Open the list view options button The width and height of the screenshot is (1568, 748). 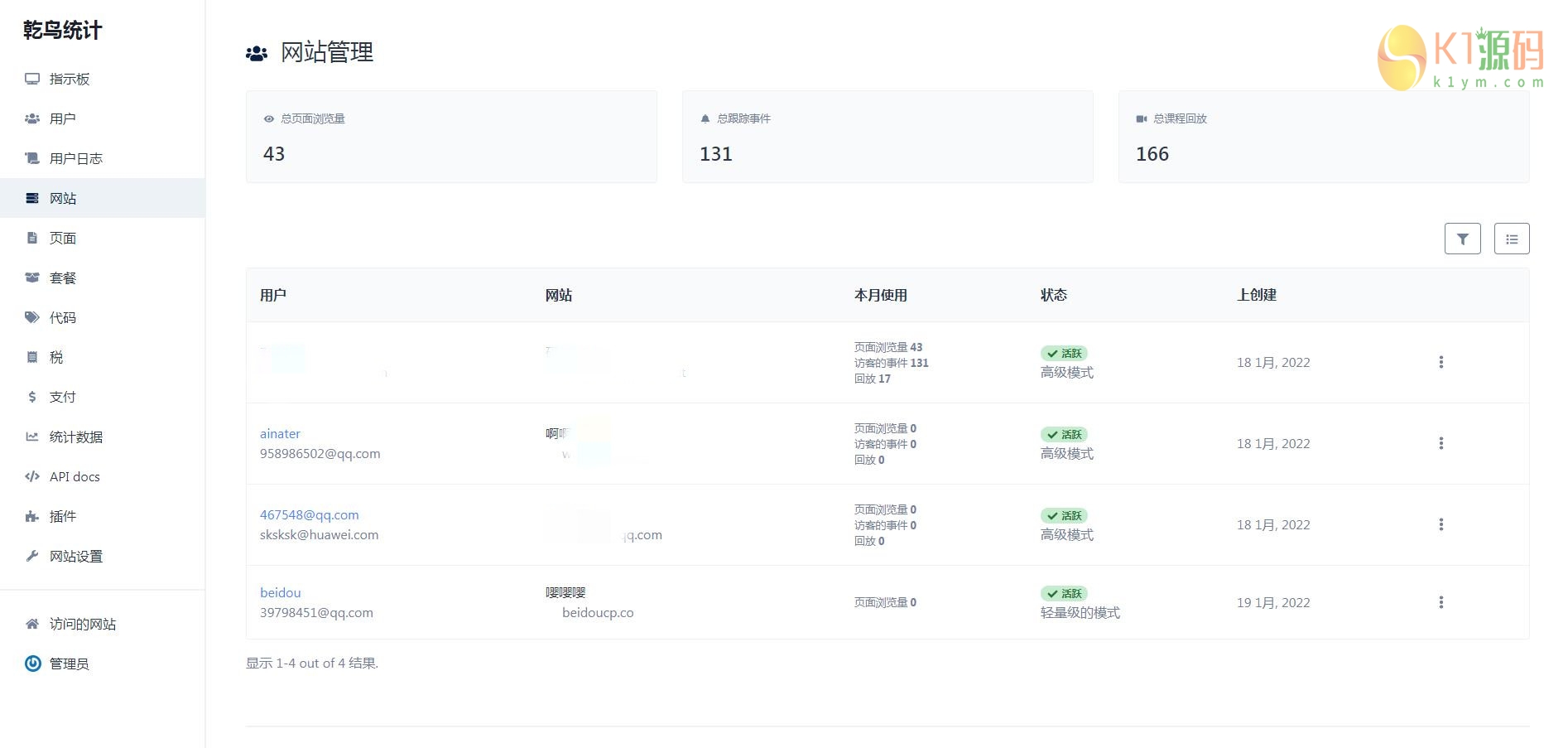coord(1512,239)
